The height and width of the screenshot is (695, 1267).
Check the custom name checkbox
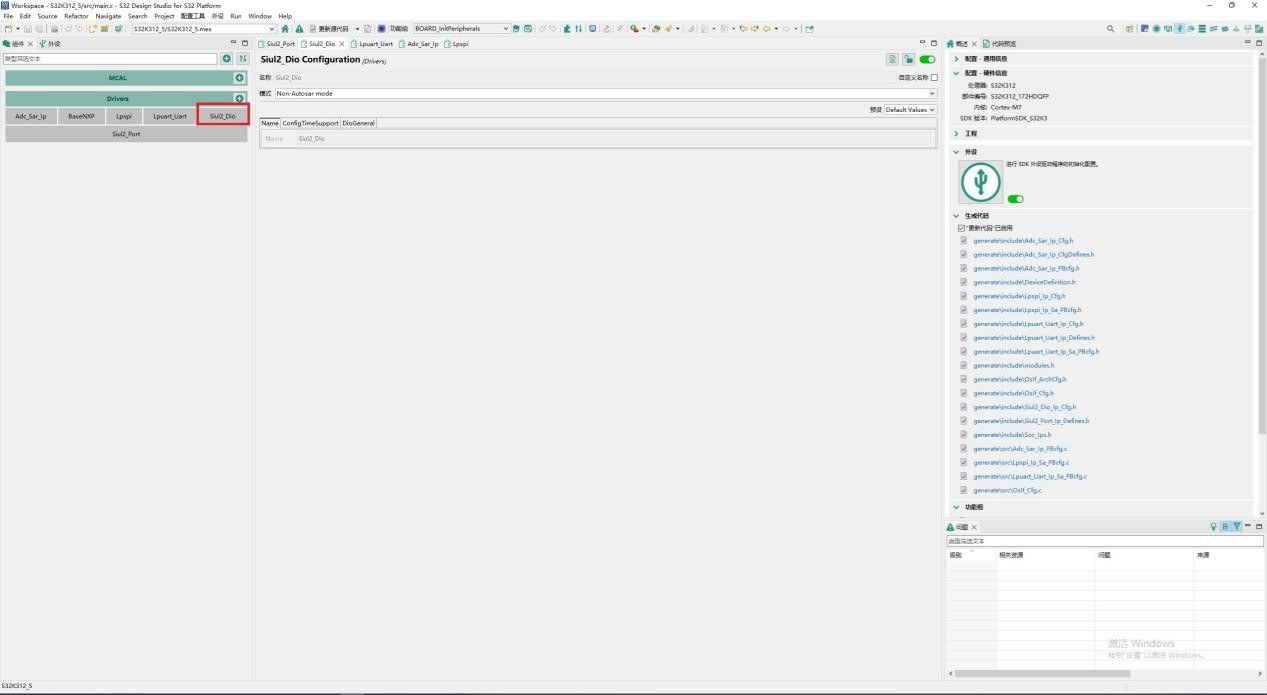point(934,77)
